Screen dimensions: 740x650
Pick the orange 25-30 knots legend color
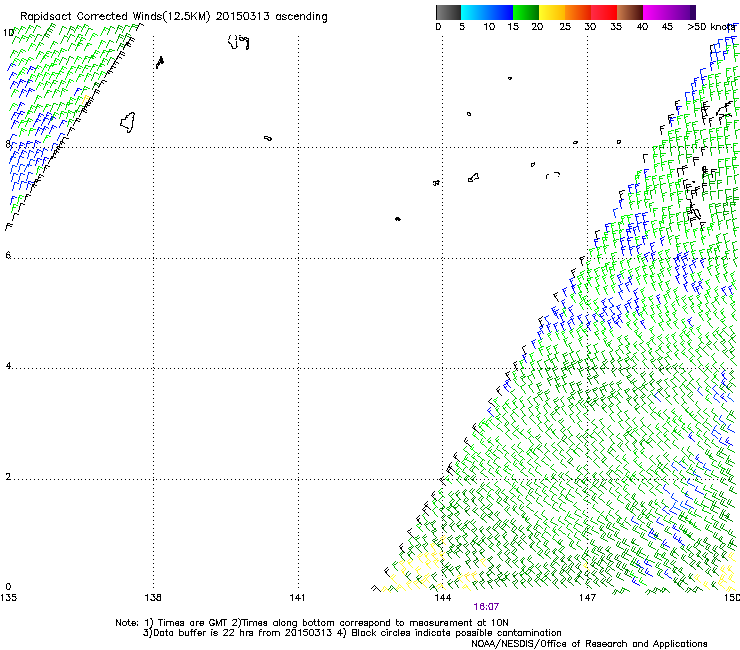point(578,12)
